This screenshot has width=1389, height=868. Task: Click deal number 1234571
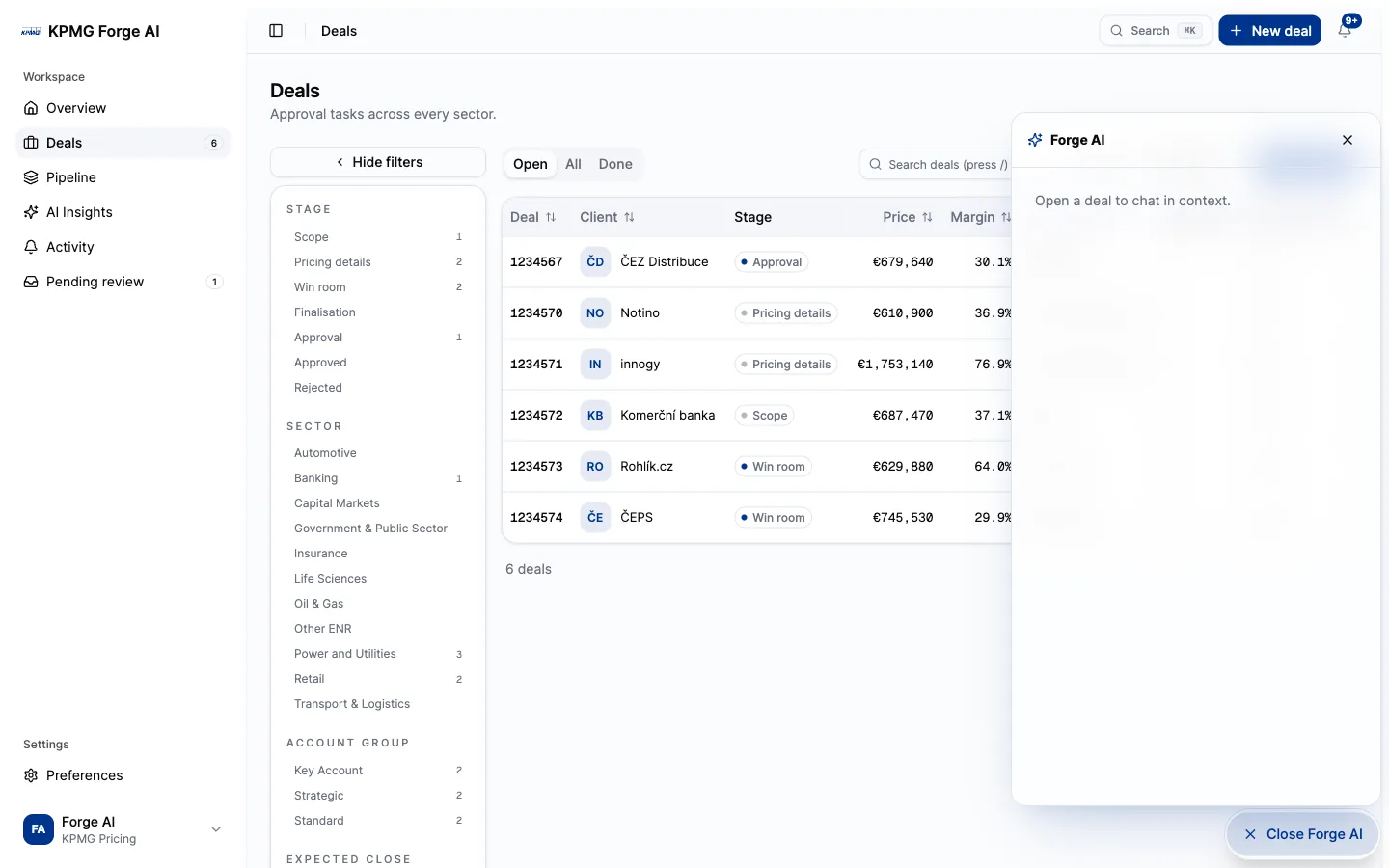click(536, 365)
